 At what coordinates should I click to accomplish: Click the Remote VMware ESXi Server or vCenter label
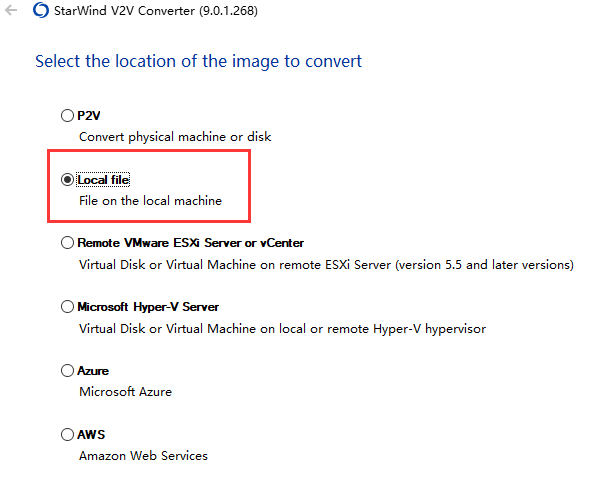[x=191, y=243]
